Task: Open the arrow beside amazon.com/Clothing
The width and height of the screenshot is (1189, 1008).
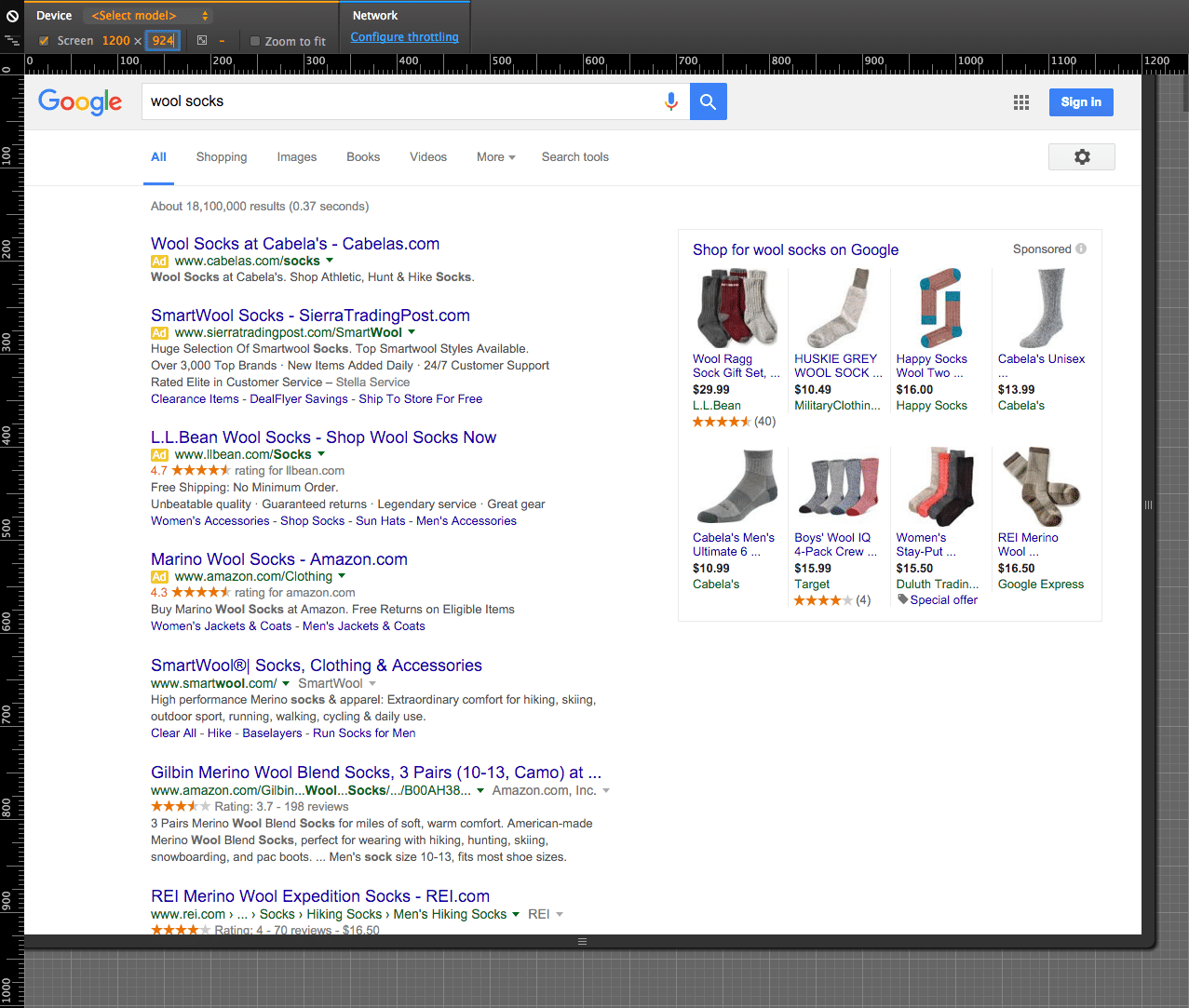Action: (x=342, y=576)
